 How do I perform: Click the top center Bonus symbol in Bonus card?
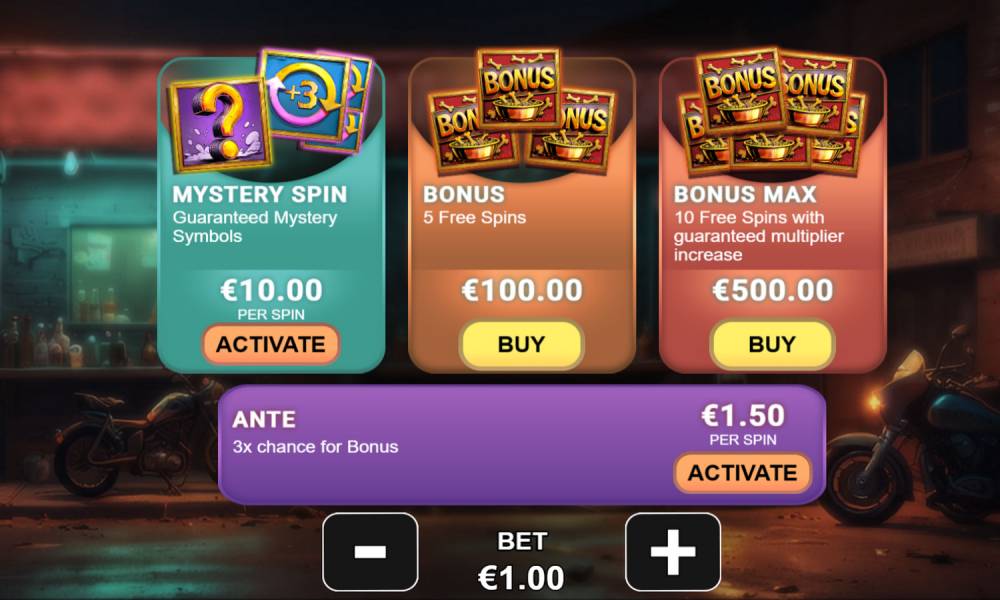[520, 88]
